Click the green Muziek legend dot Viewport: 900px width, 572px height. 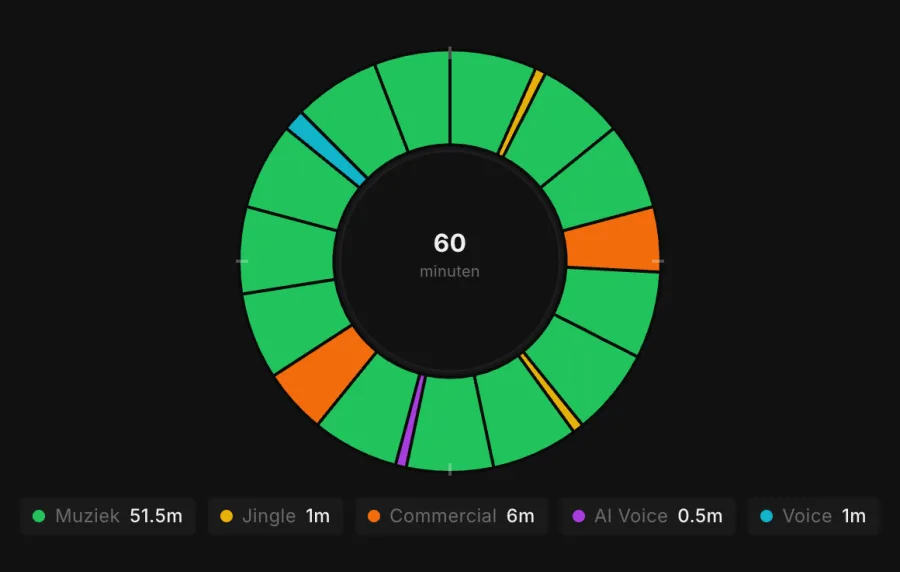(38, 516)
